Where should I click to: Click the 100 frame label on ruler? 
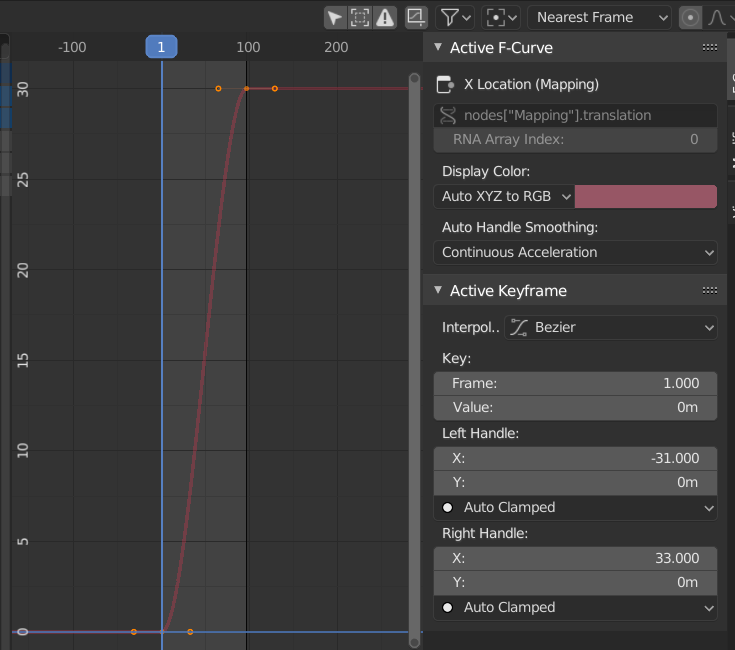coord(248,47)
